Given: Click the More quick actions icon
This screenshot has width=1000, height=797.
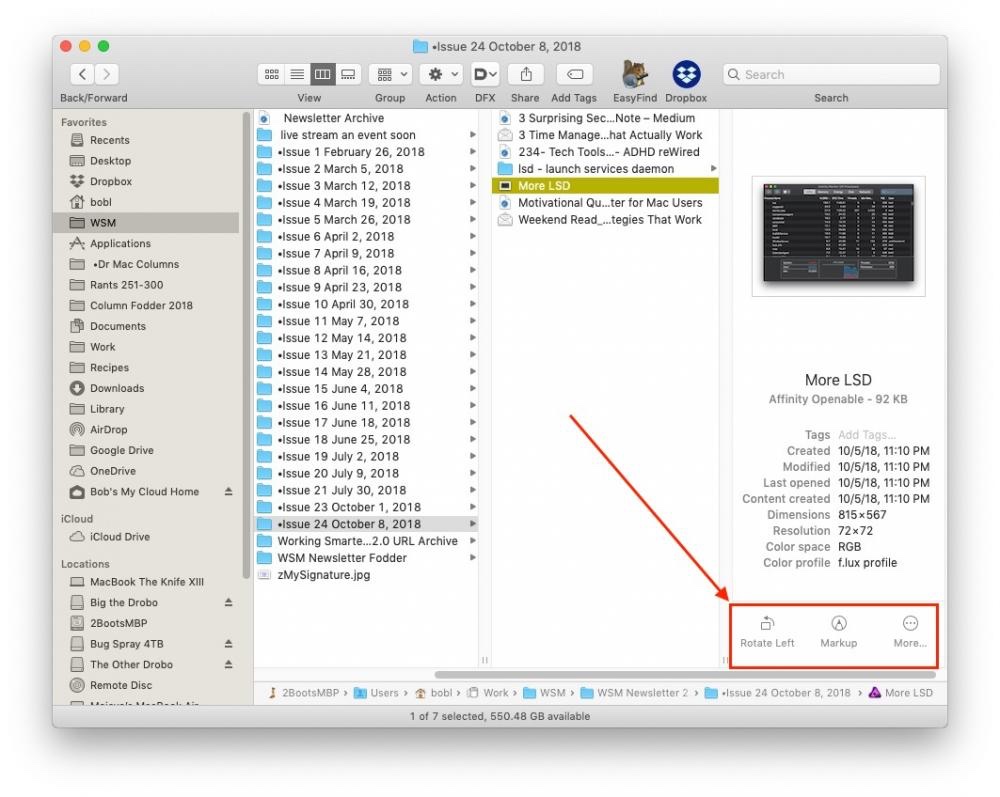Looking at the screenshot, I should pyautogui.click(x=909, y=624).
